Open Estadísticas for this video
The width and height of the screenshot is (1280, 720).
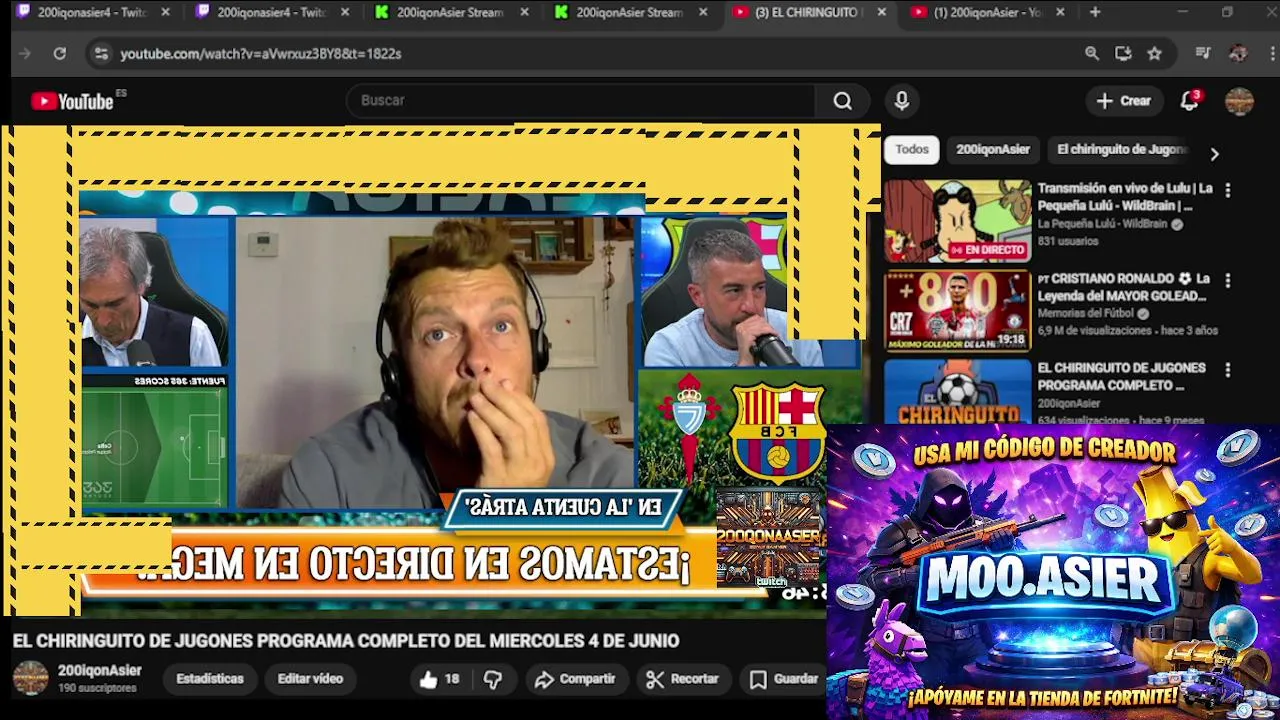[210, 679]
